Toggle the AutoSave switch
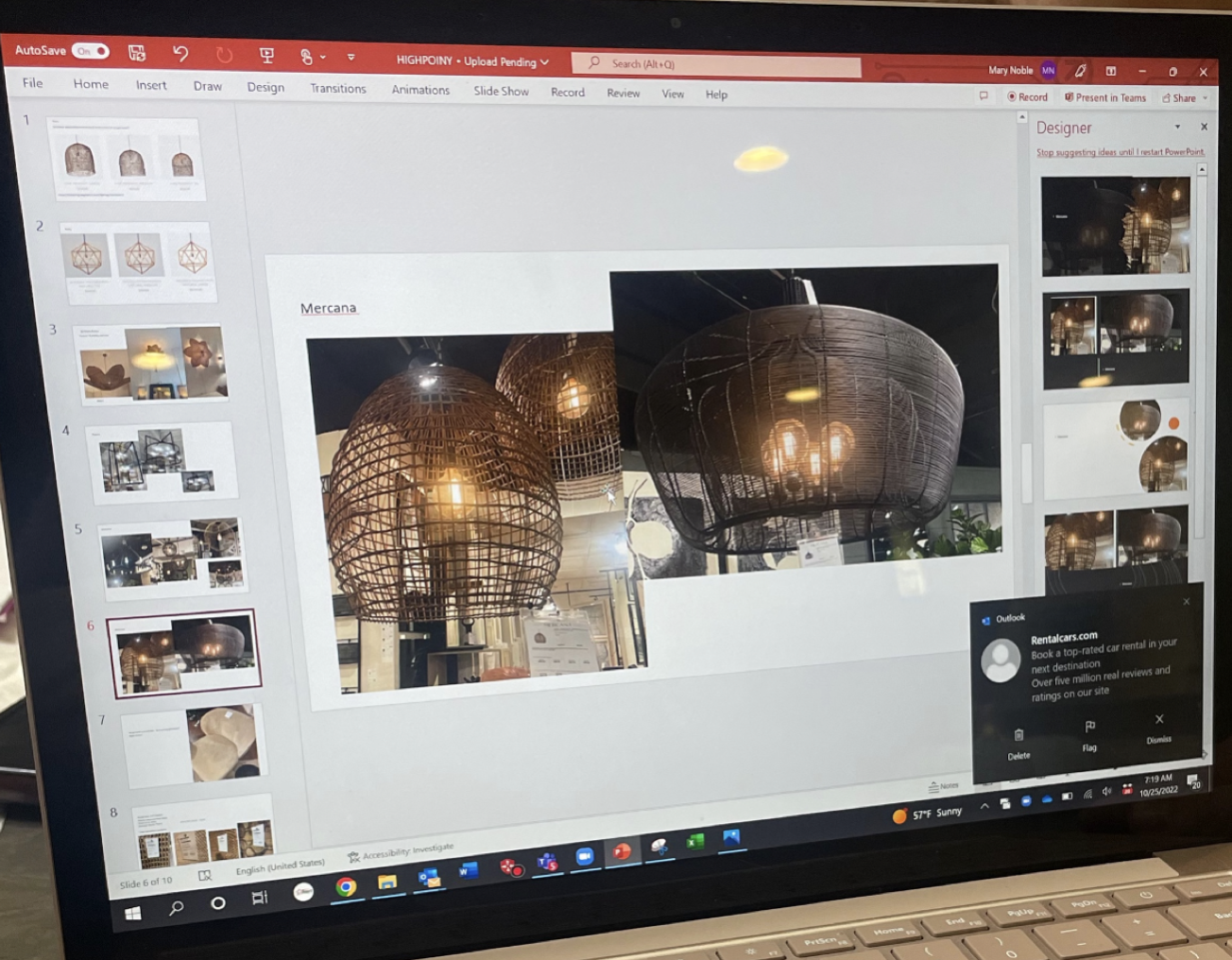This screenshot has width=1232, height=960. point(92,51)
